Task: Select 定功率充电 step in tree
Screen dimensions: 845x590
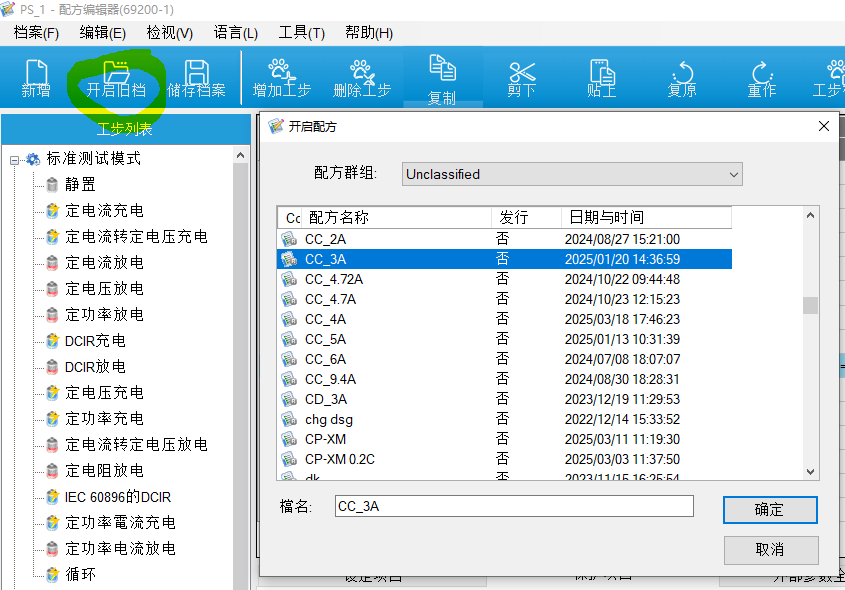Action: point(104,418)
